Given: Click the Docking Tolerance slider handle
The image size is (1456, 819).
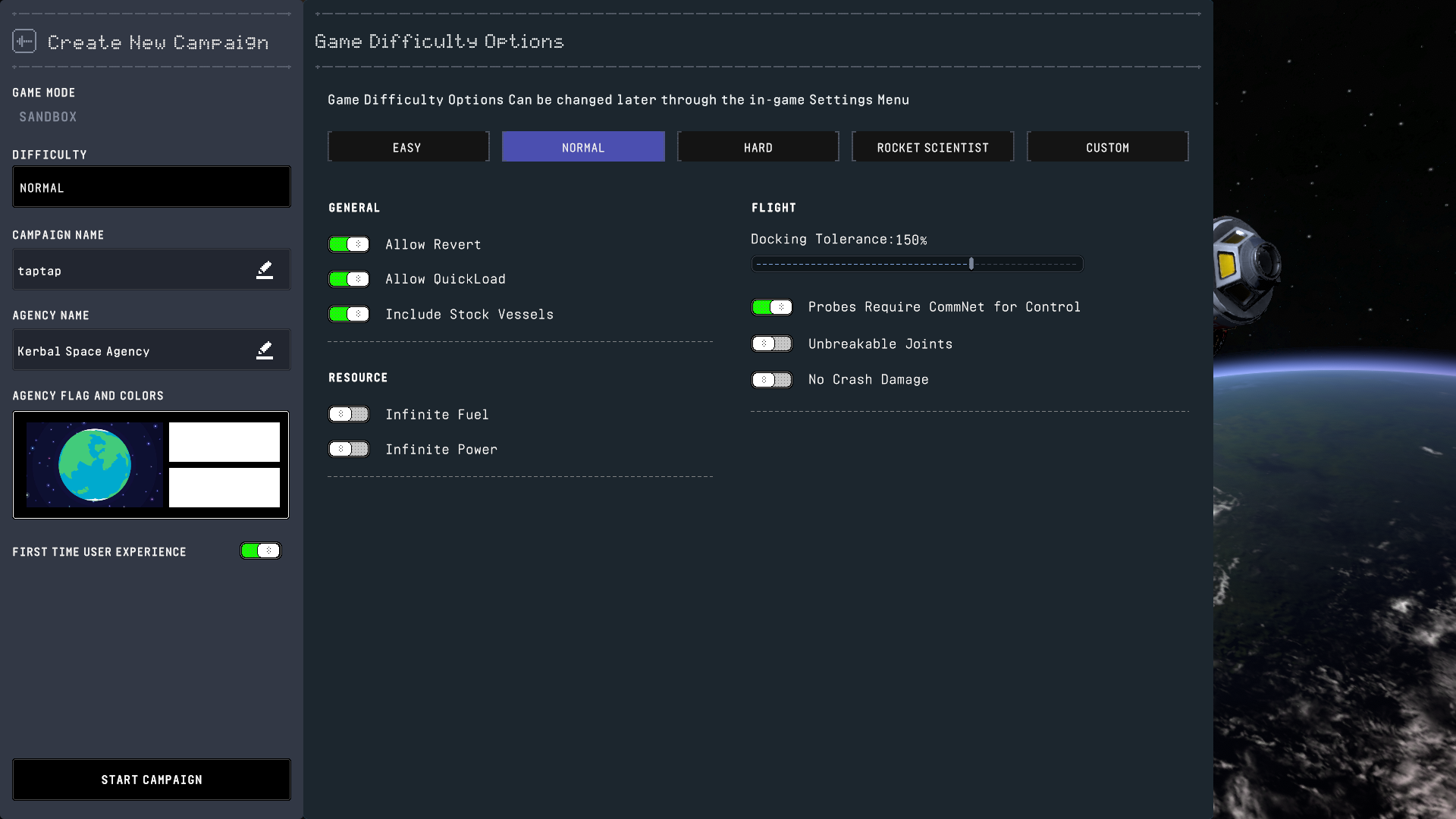Looking at the screenshot, I should (x=971, y=264).
